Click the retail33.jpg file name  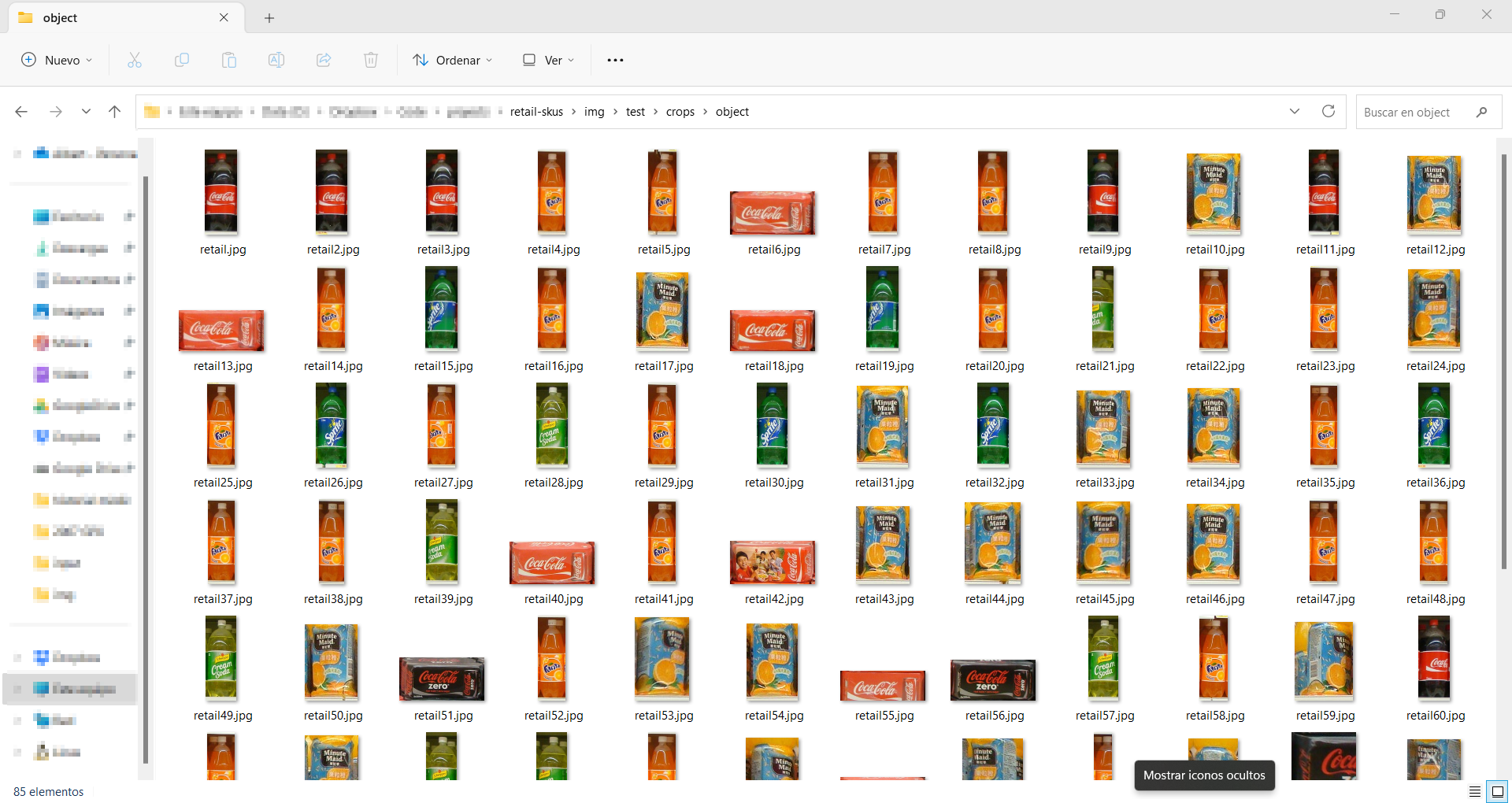[x=1105, y=483]
